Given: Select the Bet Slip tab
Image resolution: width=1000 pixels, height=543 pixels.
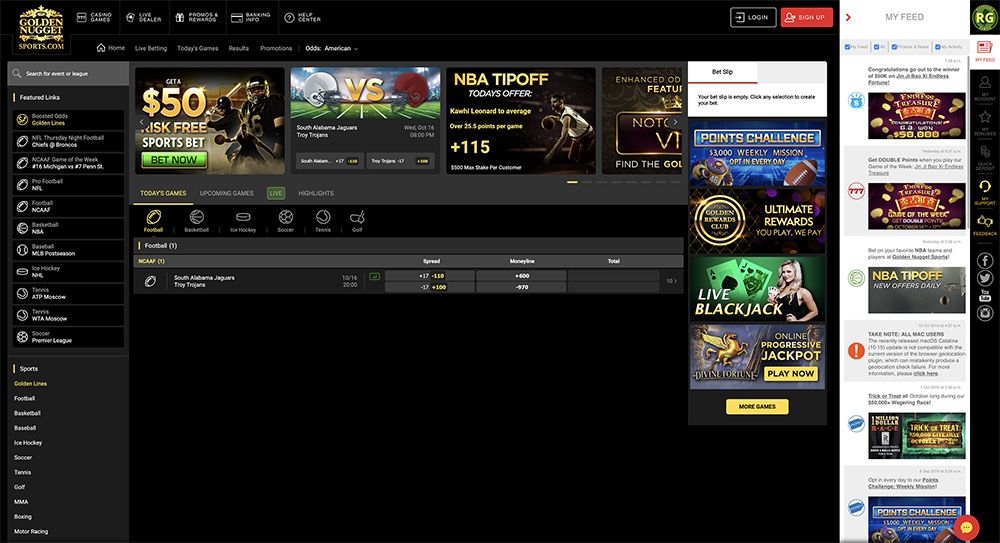Looking at the screenshot, I should pos(723,72).
